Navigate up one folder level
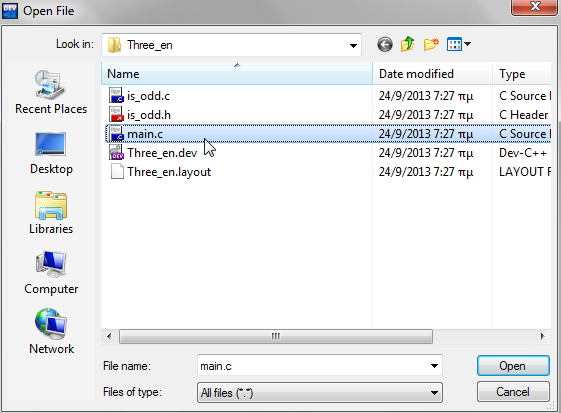The image size is (561, 413). click(x=408, y=45)
